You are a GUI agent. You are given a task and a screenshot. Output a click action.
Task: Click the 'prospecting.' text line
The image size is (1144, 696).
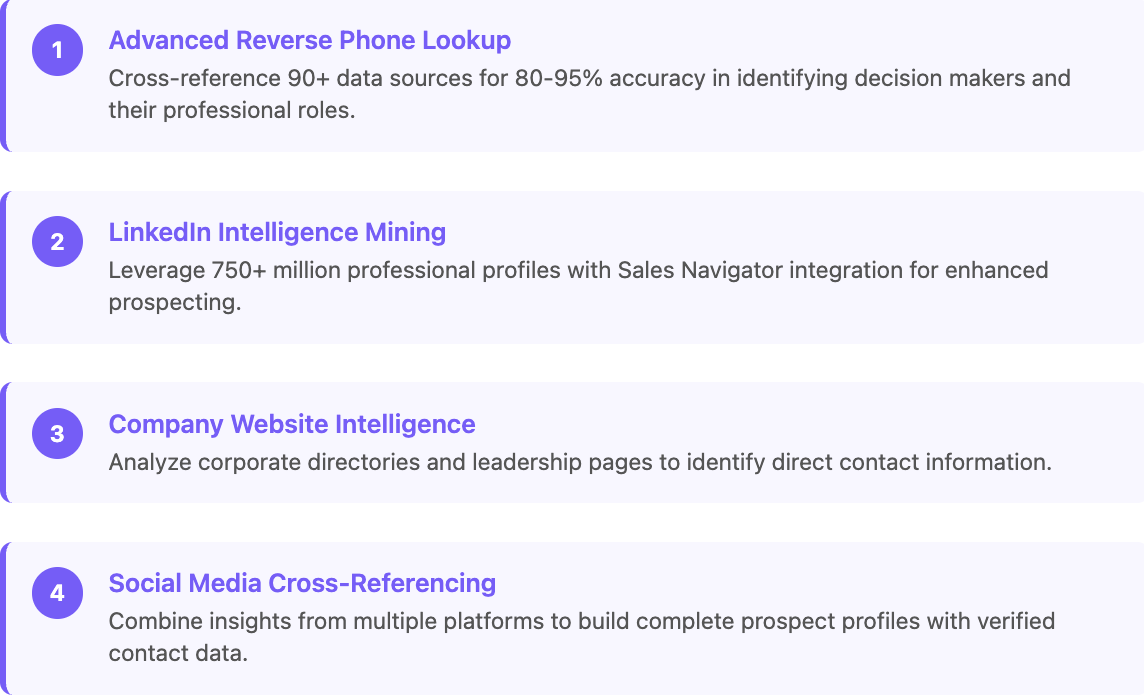coord(175,302)
